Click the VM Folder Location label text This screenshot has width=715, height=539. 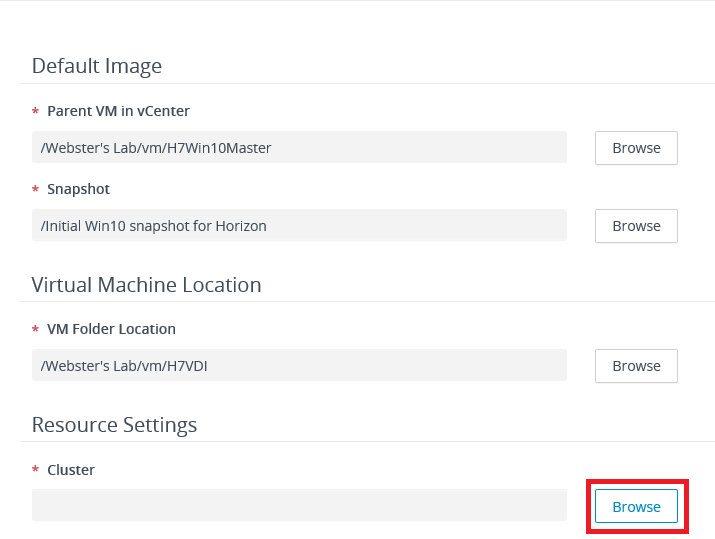tap(111, 329)
